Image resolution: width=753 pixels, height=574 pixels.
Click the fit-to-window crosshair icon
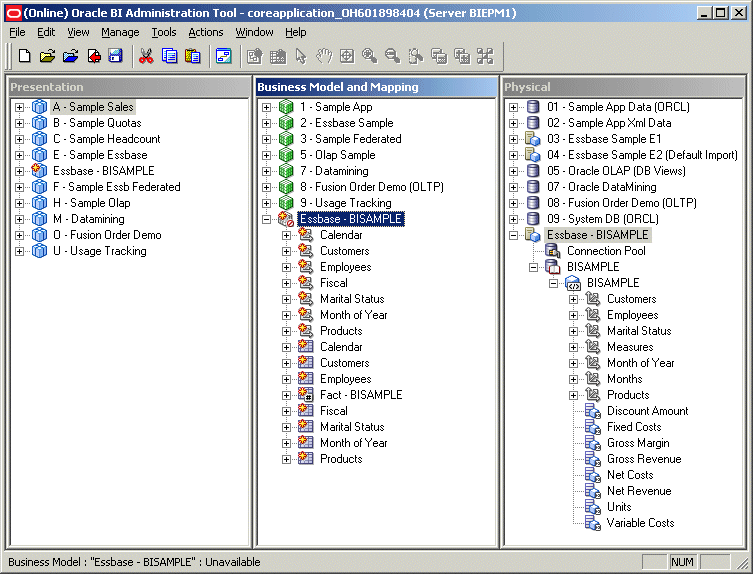pos(347,56)
